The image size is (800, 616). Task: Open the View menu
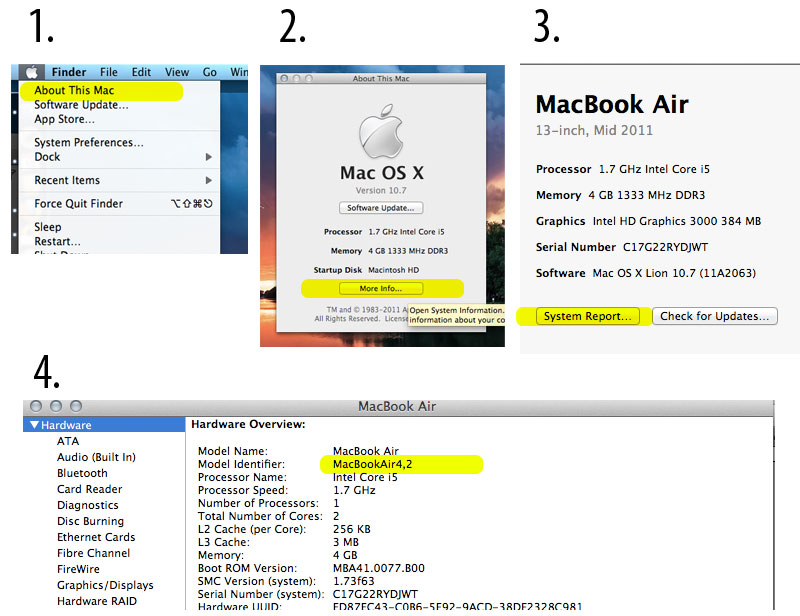coord(177,72)
